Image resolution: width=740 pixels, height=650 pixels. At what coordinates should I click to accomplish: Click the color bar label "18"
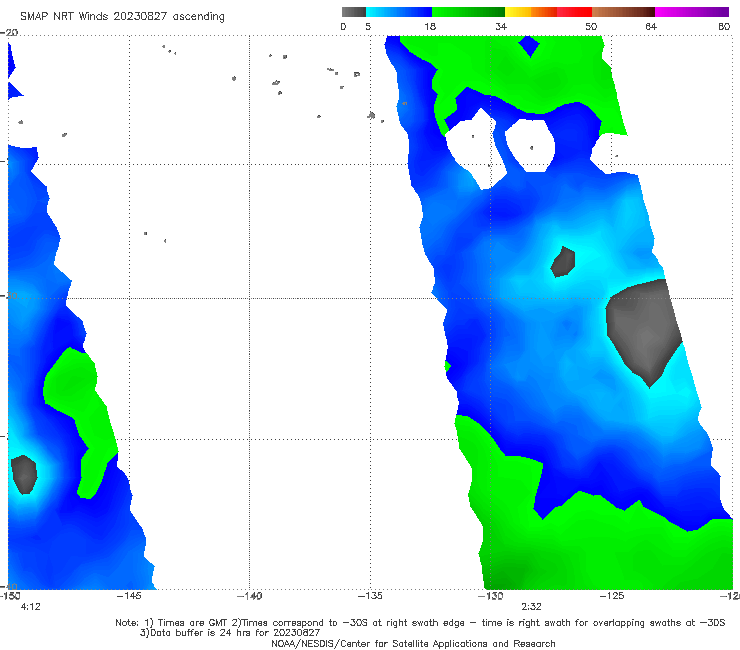(430, 26)
